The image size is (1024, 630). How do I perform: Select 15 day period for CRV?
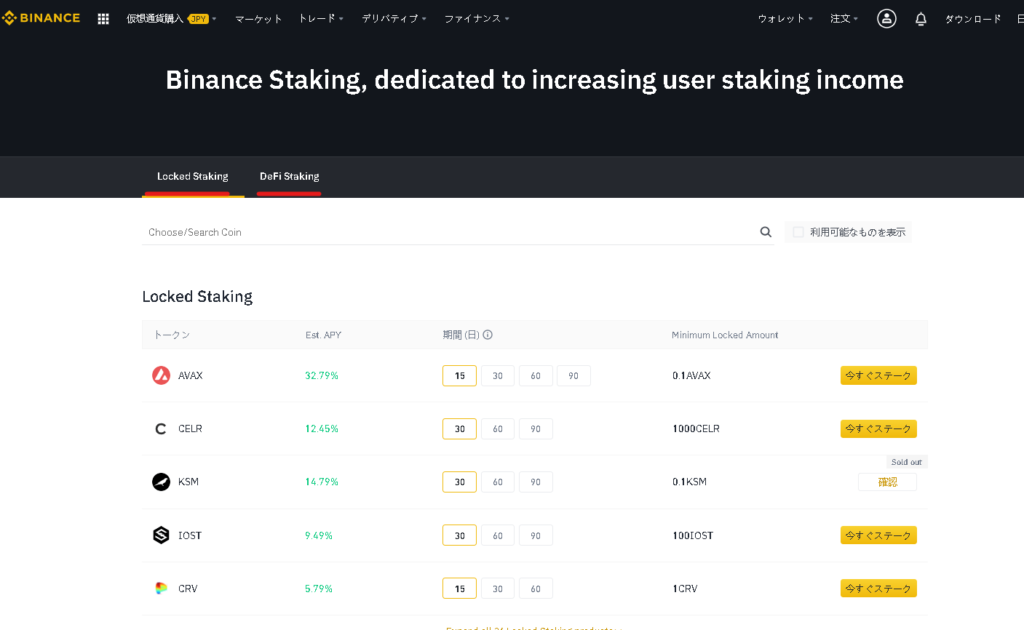tap(459, 588)
